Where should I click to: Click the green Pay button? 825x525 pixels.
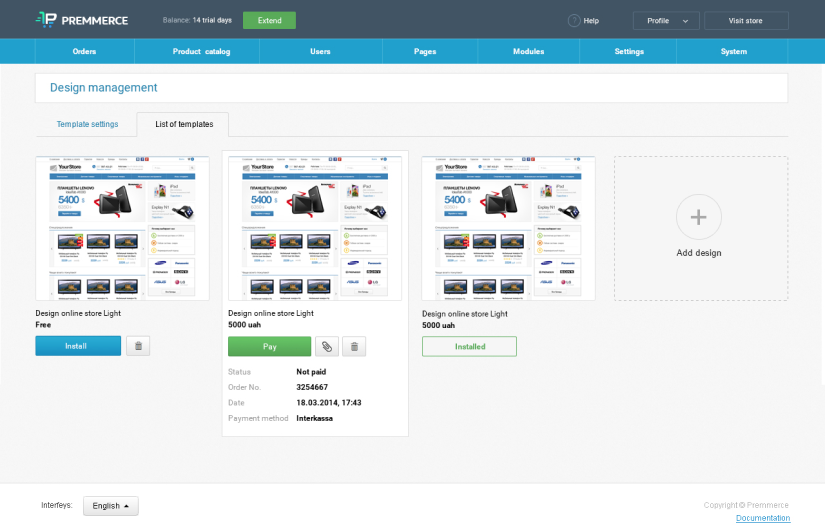click(x=269, y=347)
